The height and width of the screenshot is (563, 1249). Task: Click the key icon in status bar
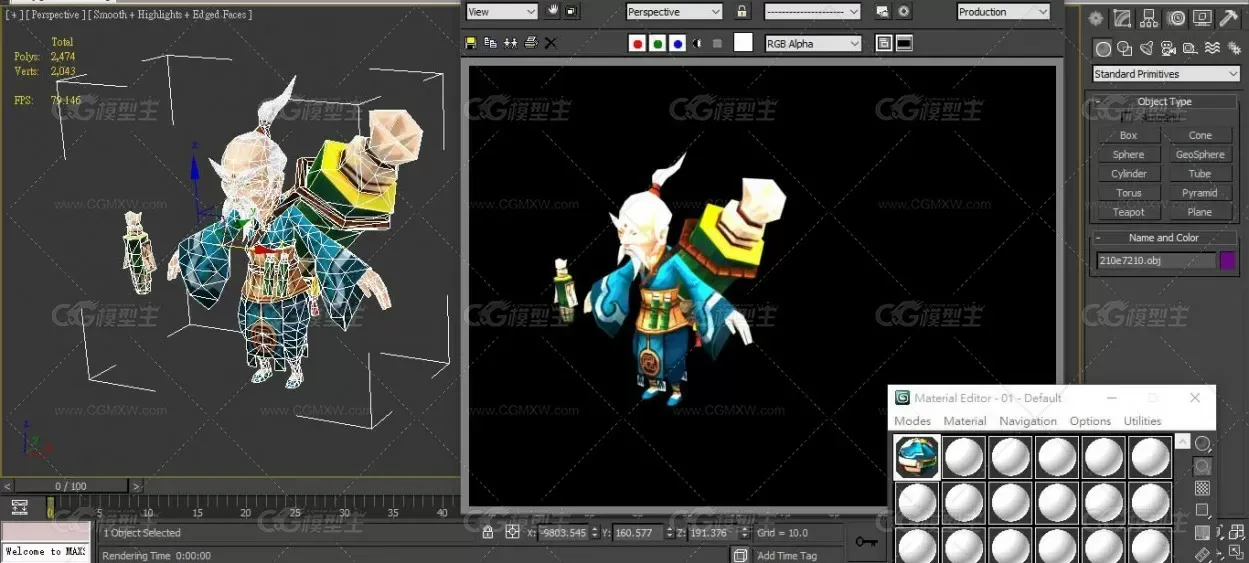866,542
